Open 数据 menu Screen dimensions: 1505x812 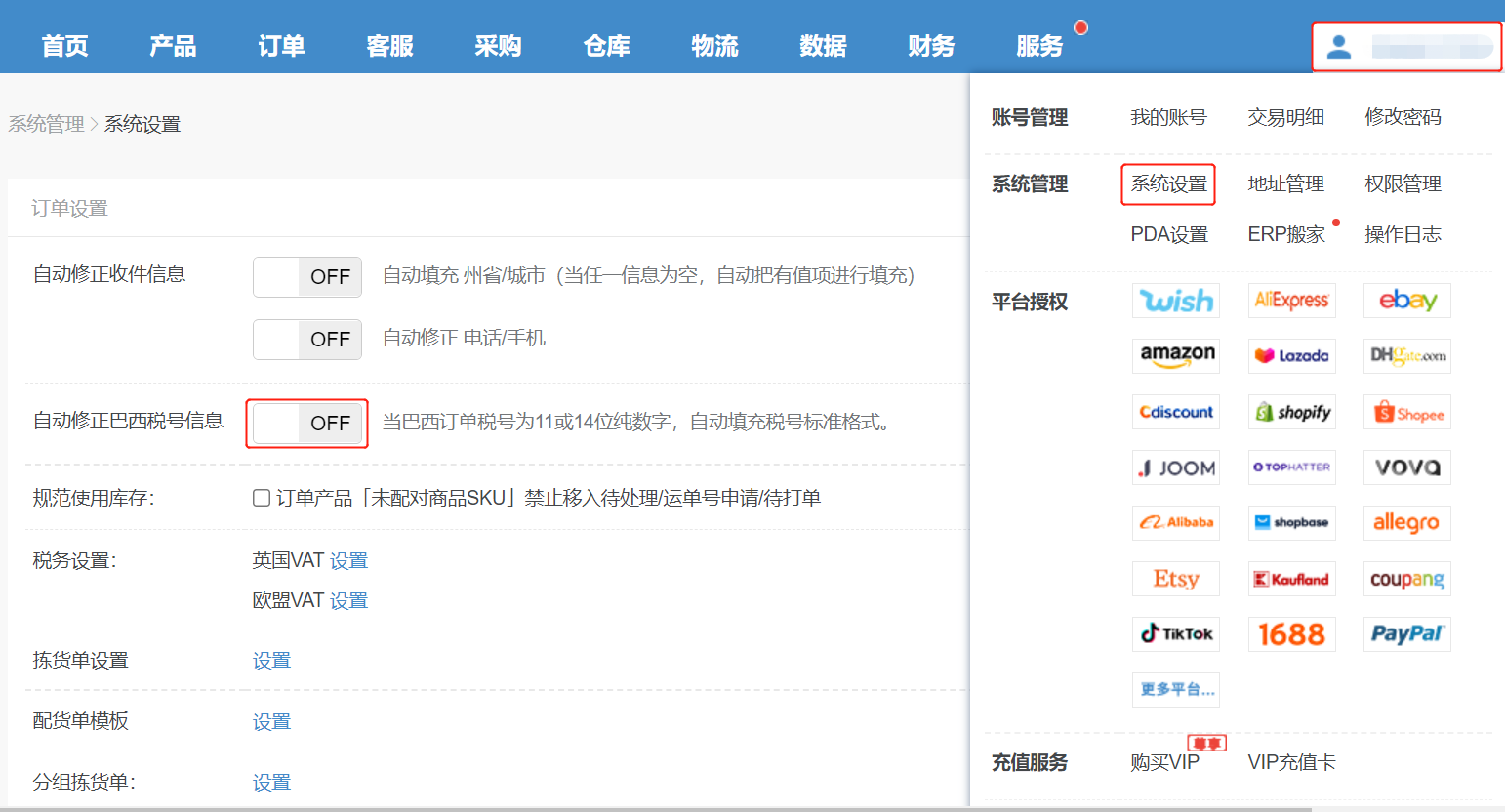tap(824, 46)
